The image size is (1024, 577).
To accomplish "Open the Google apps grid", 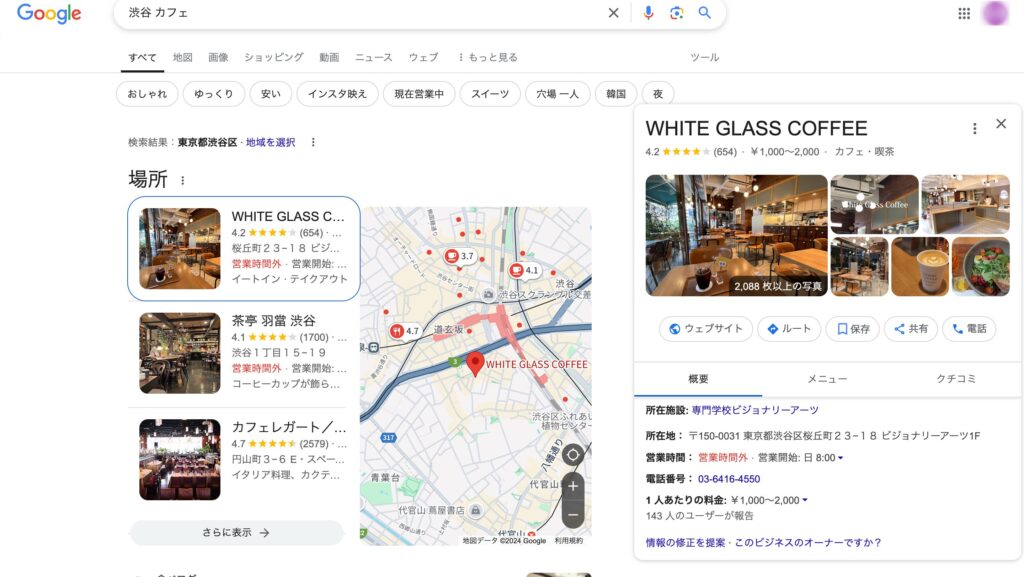I will (964, 13).
